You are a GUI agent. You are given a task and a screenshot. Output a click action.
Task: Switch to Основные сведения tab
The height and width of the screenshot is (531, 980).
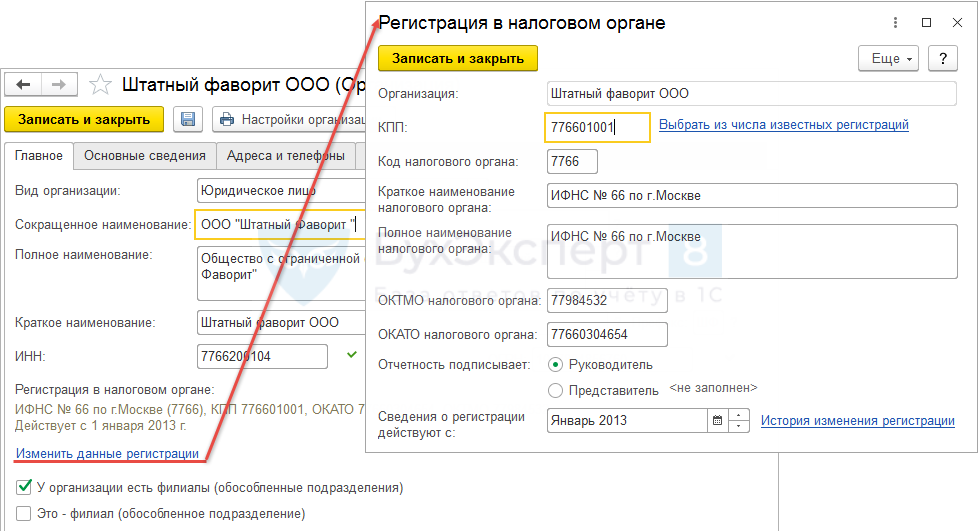(145, 155)
